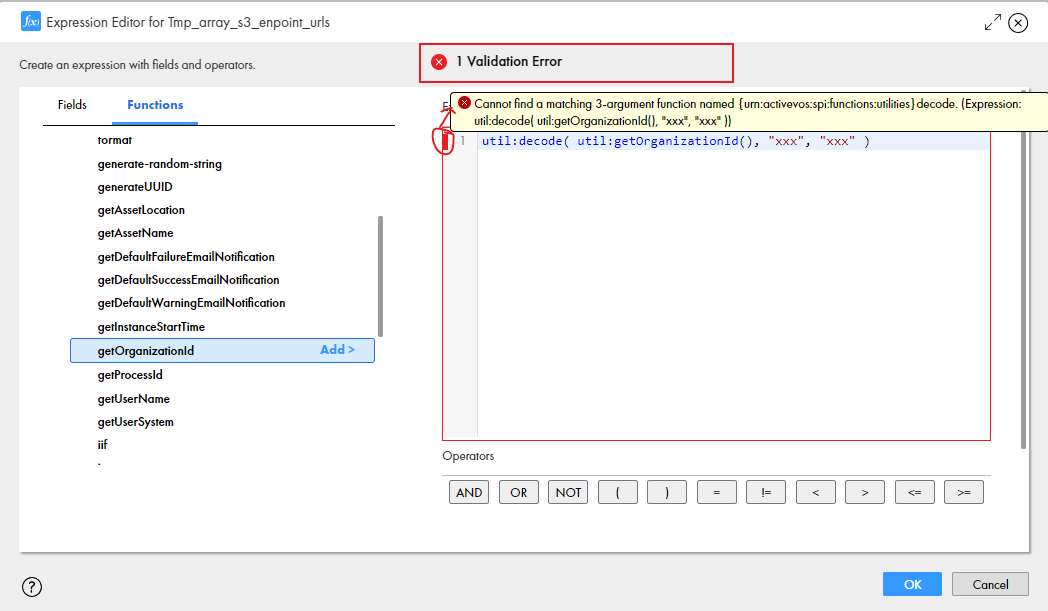Select the iif function
Viewport: 1048px width, 611px height.
pyautogui.click(x=102, y=445)
